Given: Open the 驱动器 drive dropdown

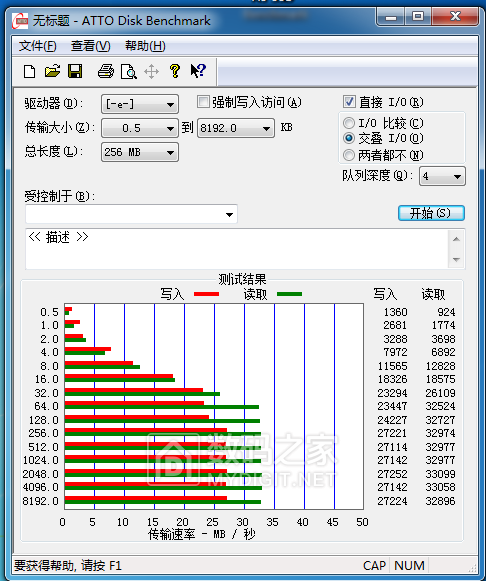Looking at the screenshot, I should pos(140,104).
